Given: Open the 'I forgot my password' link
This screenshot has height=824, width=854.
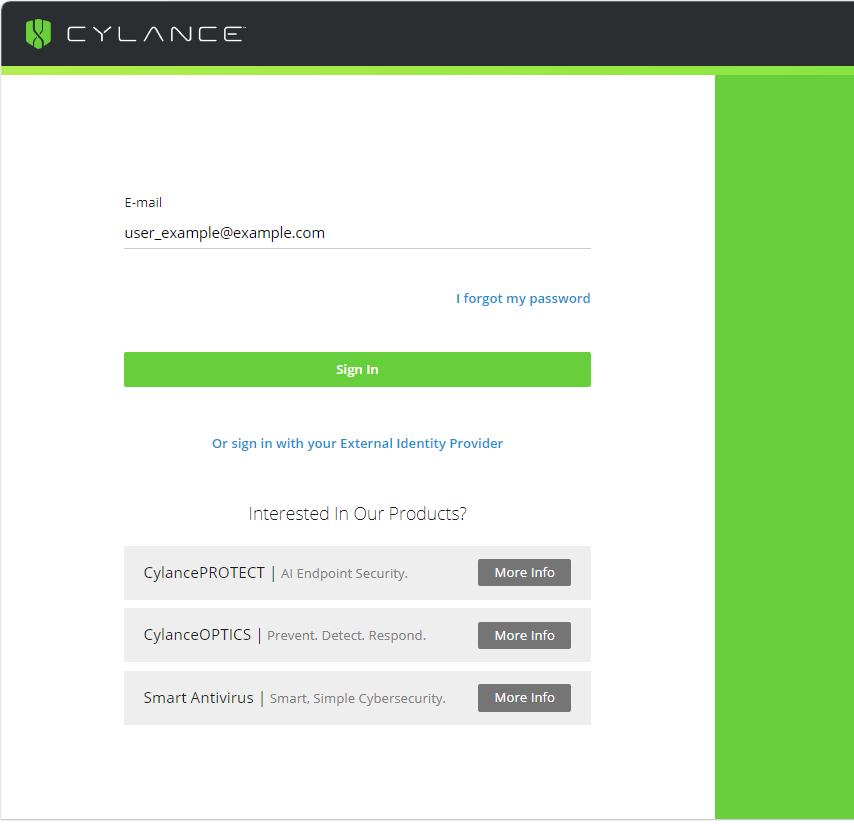Looking at the screenshot, I should point(523,298).
